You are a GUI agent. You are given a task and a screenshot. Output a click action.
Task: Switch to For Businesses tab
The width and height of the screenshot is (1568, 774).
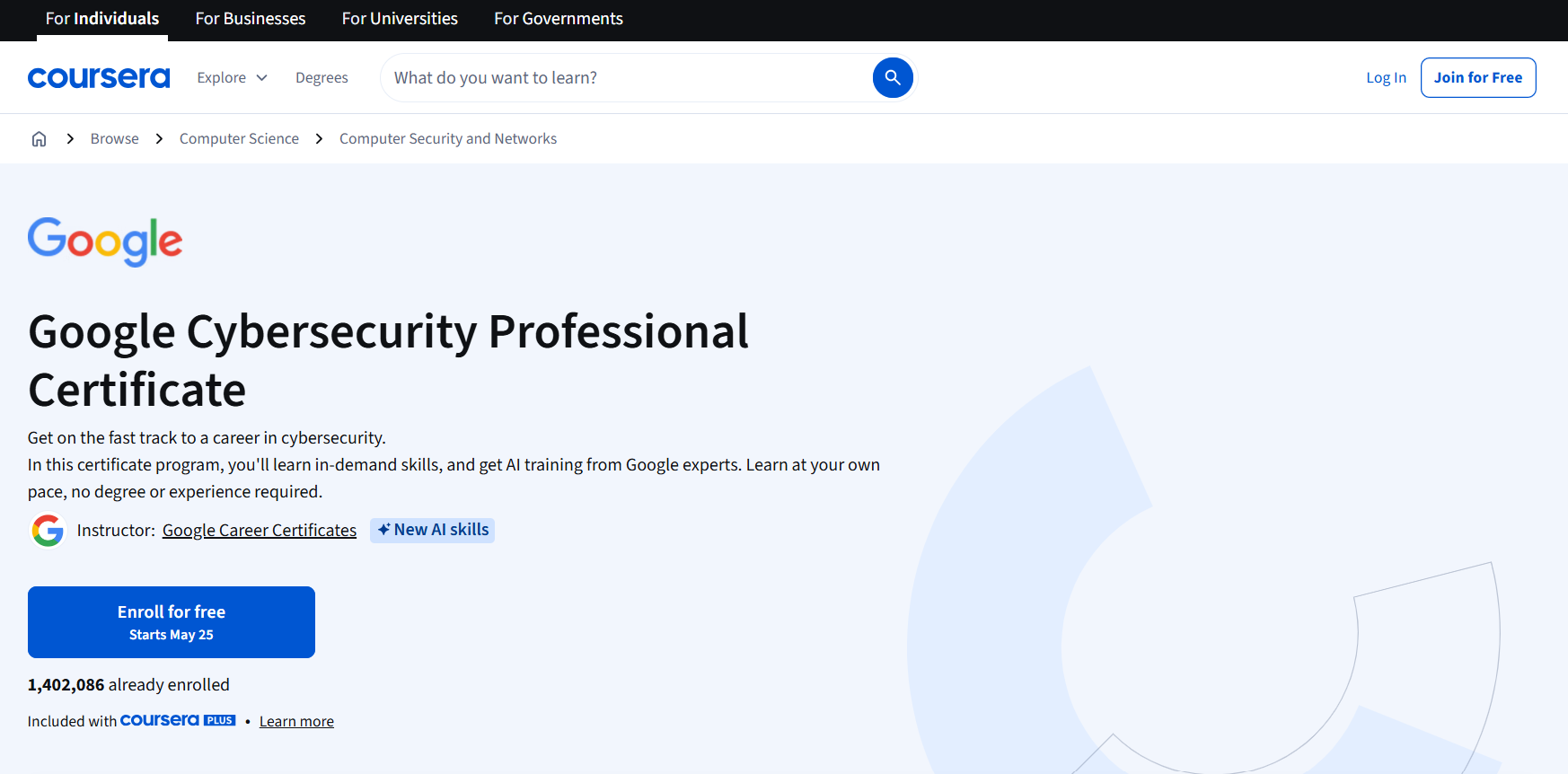point(251,19)
